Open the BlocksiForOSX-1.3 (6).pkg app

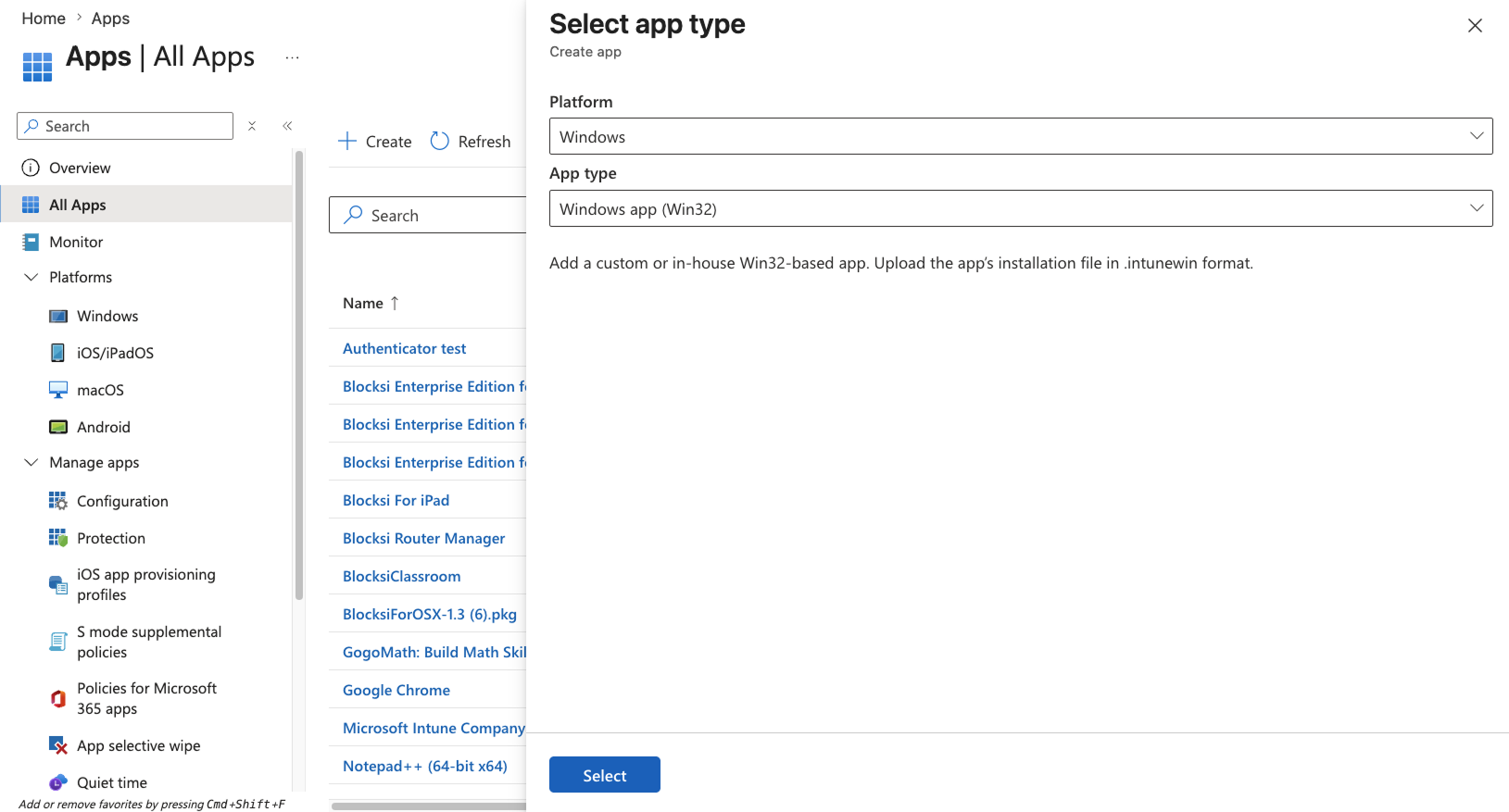[x=430, y=614]
